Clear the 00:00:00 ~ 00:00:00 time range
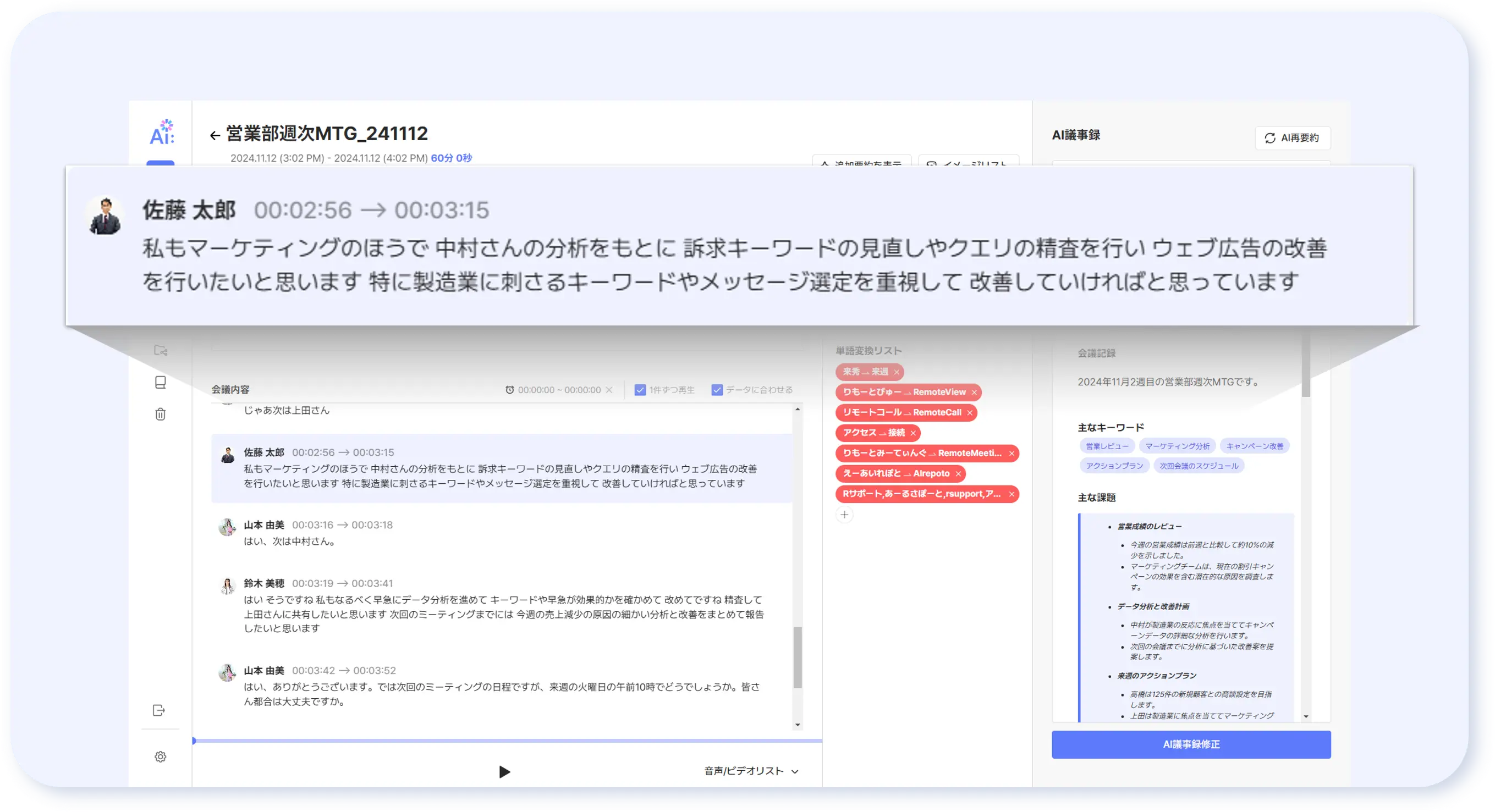Screen dimensions: 1495x812 point(609,390)
